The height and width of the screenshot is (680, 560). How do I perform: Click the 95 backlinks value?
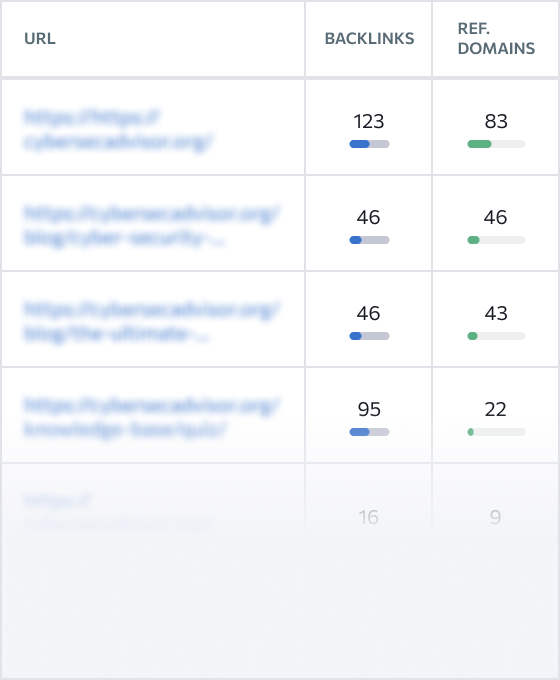[369, 409]
